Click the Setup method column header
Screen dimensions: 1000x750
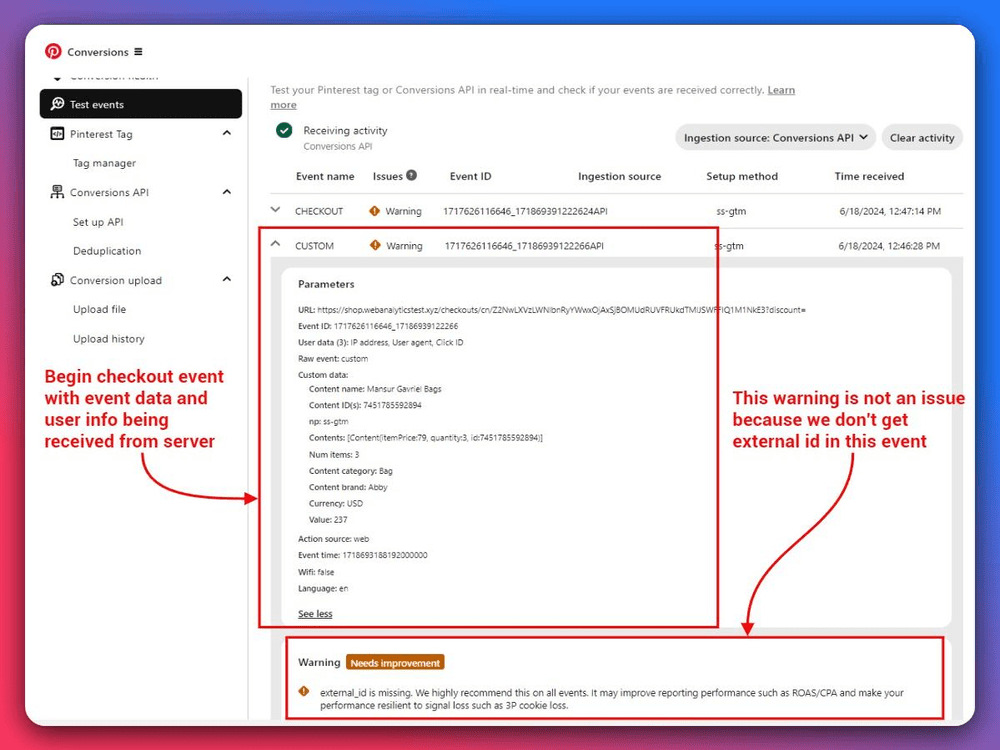click(x=742, y=177)
